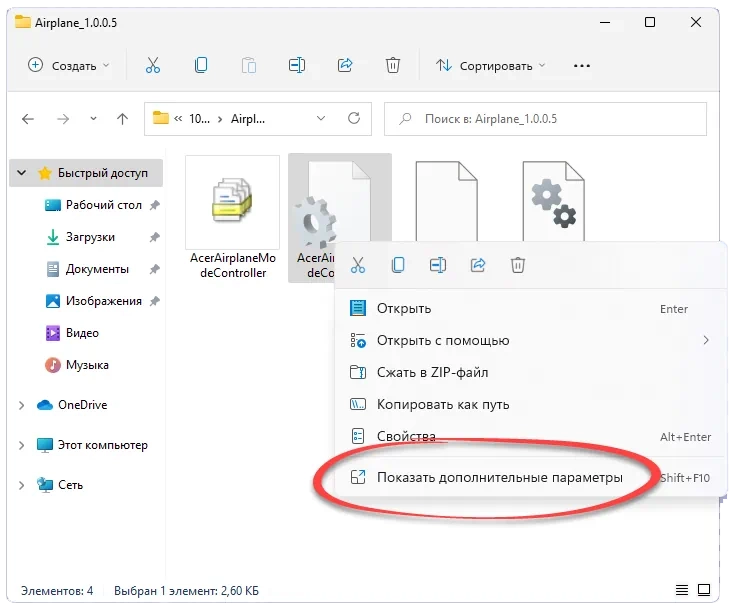This screenshot has width=733, height=605.
Task: Click the Refresh icon in address bar
Action: 354,118
